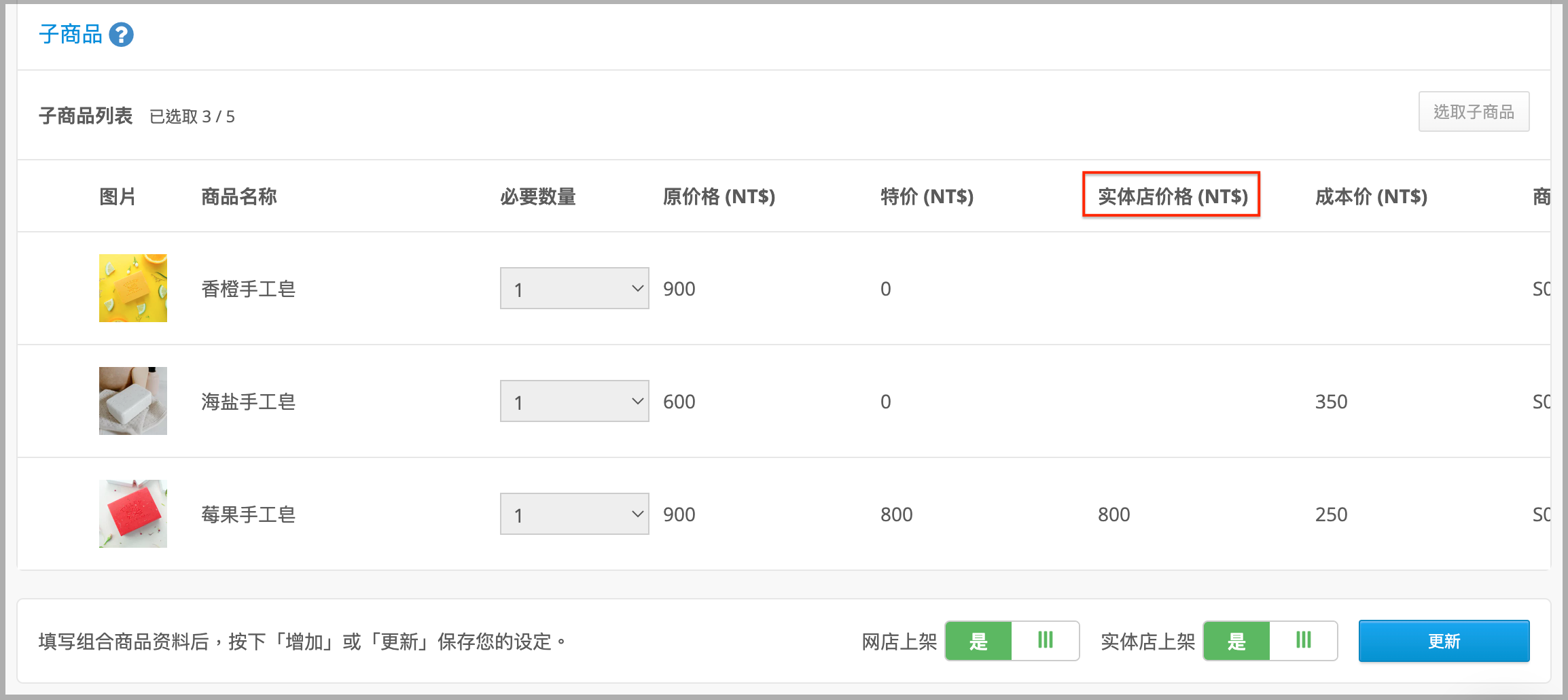1568x700 pixels.
Task: Toggle 实体店上架 on with green 是
Action: tap(1236, 641)
